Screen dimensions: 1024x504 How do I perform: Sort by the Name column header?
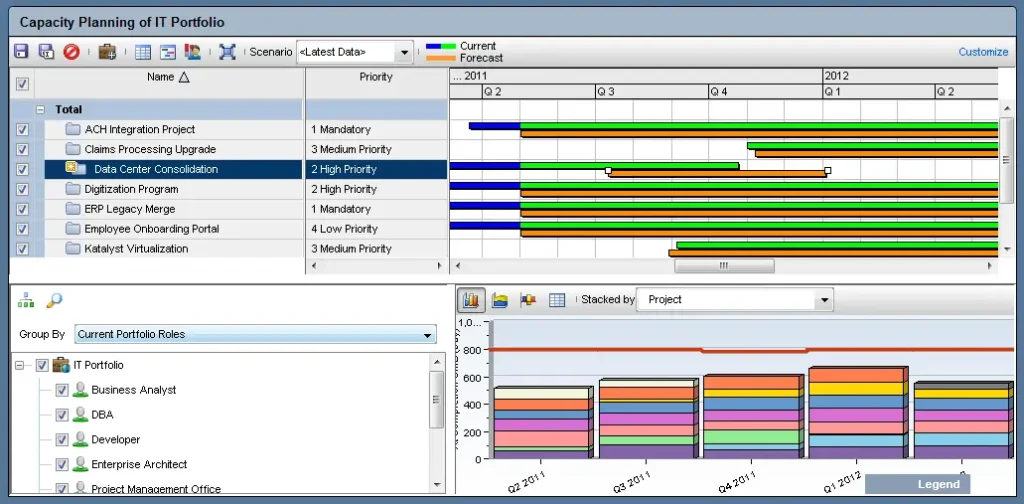(167, 77)
